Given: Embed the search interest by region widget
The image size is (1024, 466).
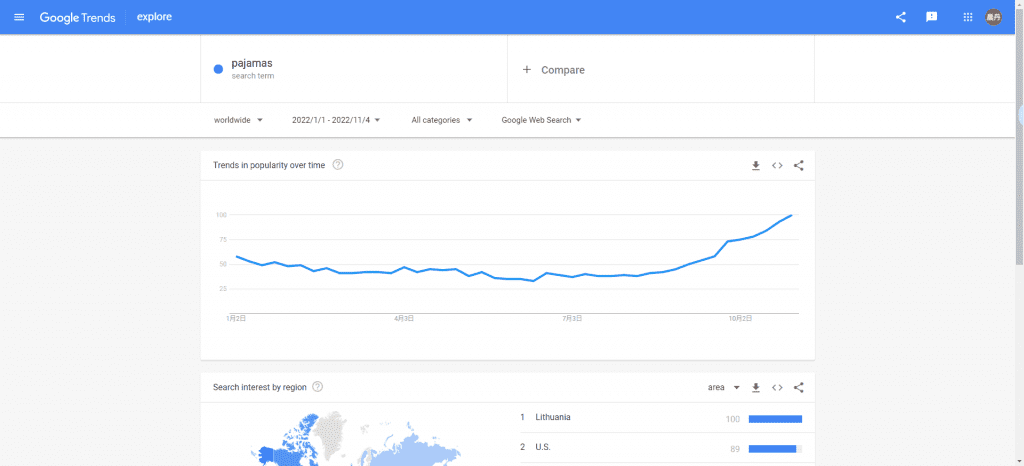Looking at the screenshot, I should 777,387.
